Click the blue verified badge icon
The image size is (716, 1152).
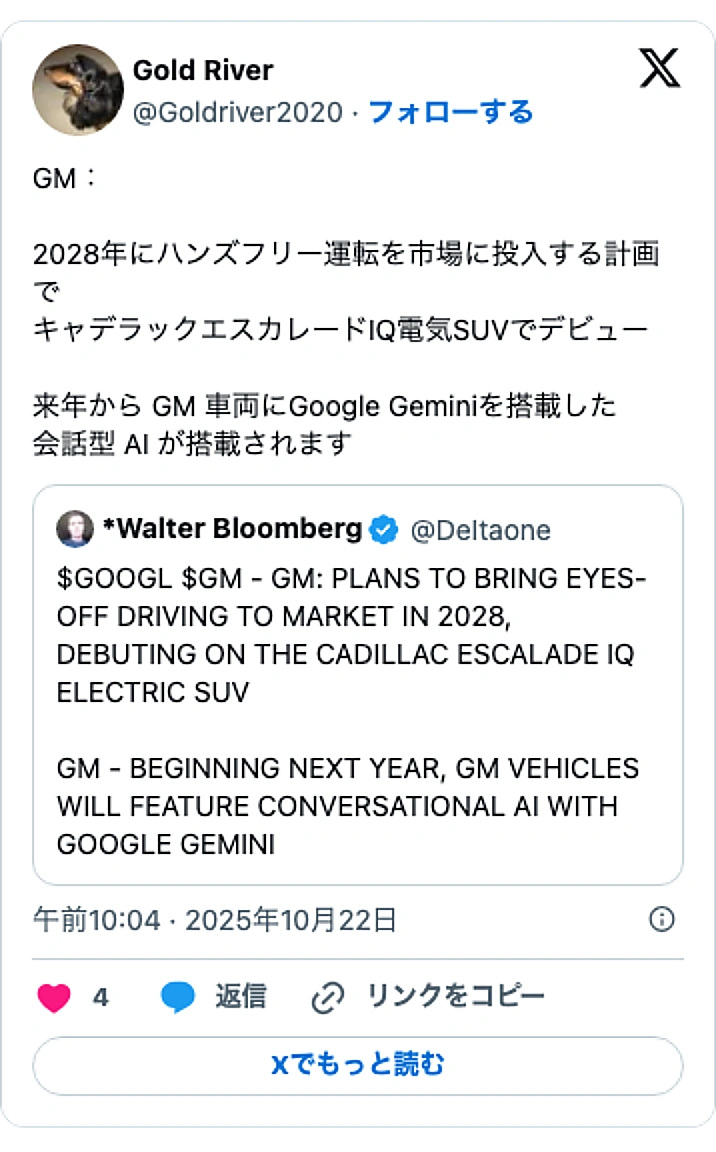pyautogui.click(x=384, y=530)
